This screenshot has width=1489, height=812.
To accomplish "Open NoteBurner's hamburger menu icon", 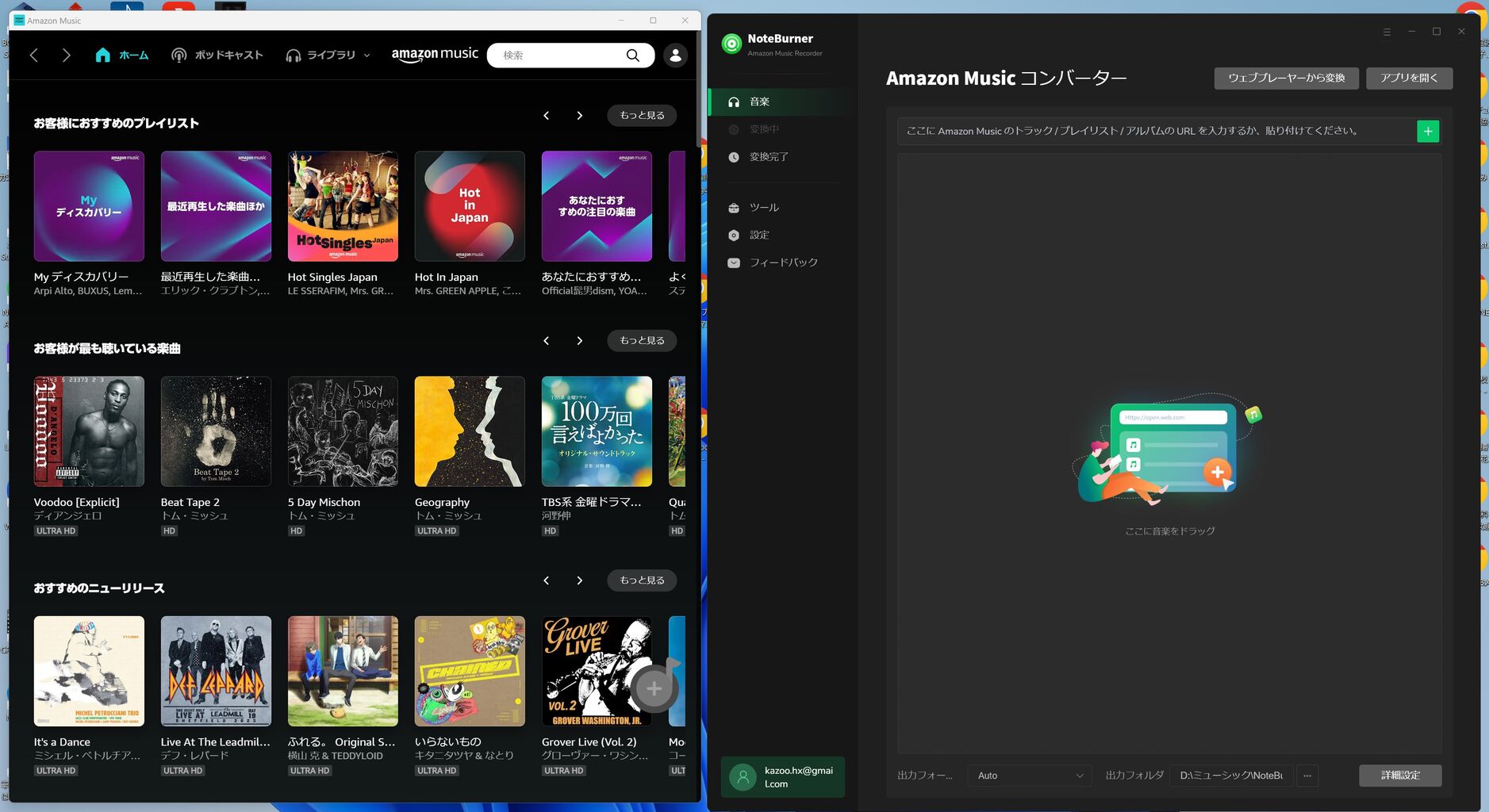I will pyautogui.click(x=1386, y=31).
